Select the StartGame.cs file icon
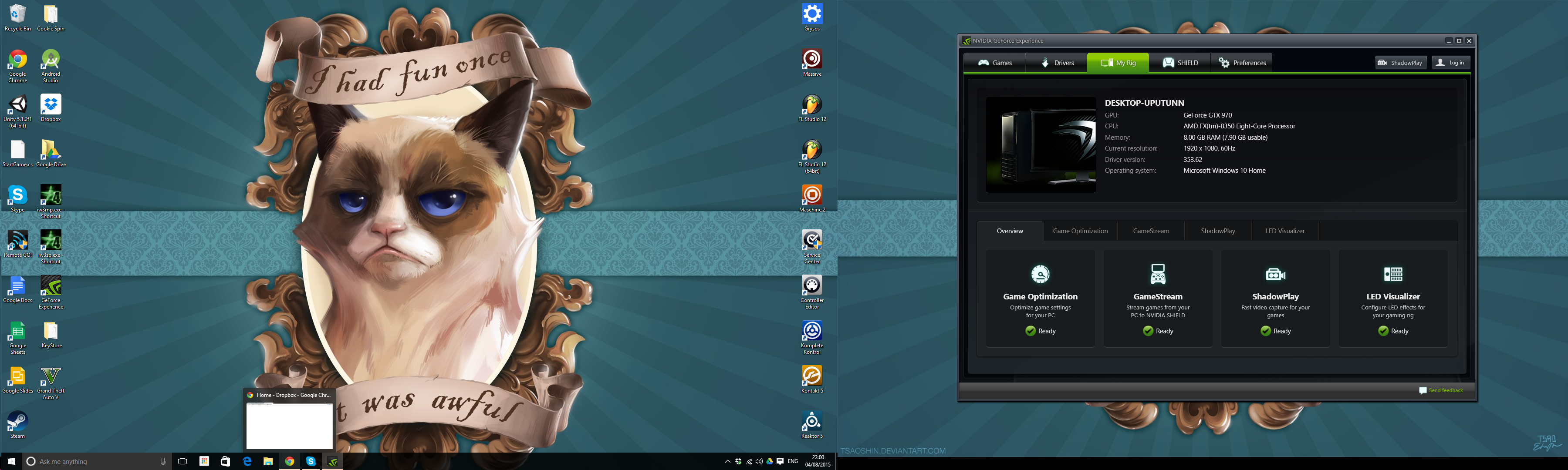The height and width of the screenshot is (470, 1568). (x=18, y=153)
